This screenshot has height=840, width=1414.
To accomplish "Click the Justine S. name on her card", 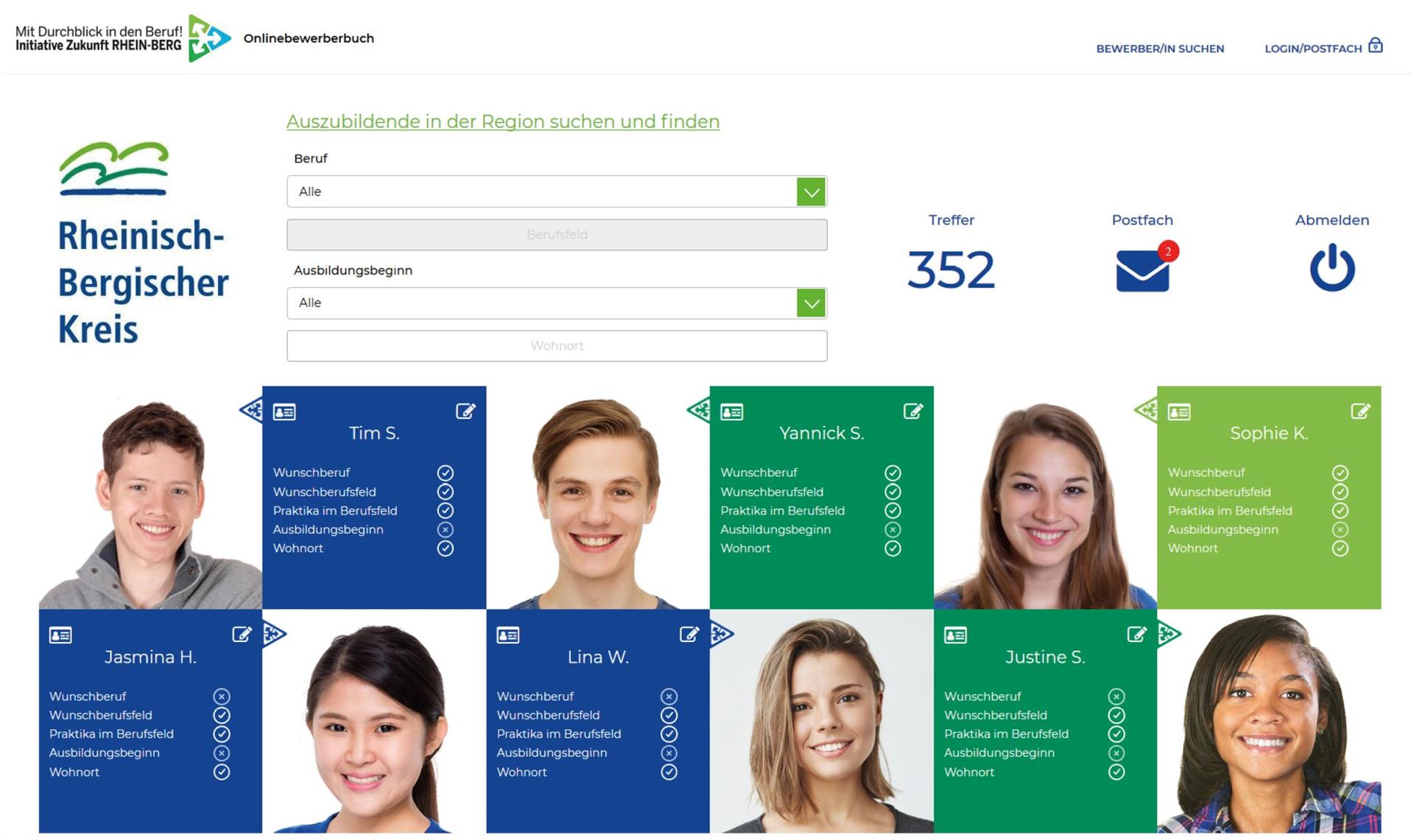I will point(1045,657).
